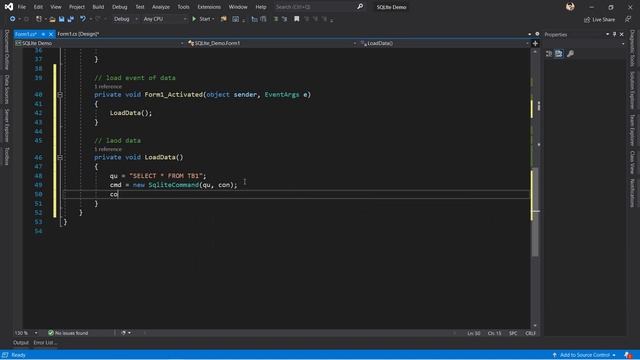Undo the last edit with Undo icon

(83, 19)
